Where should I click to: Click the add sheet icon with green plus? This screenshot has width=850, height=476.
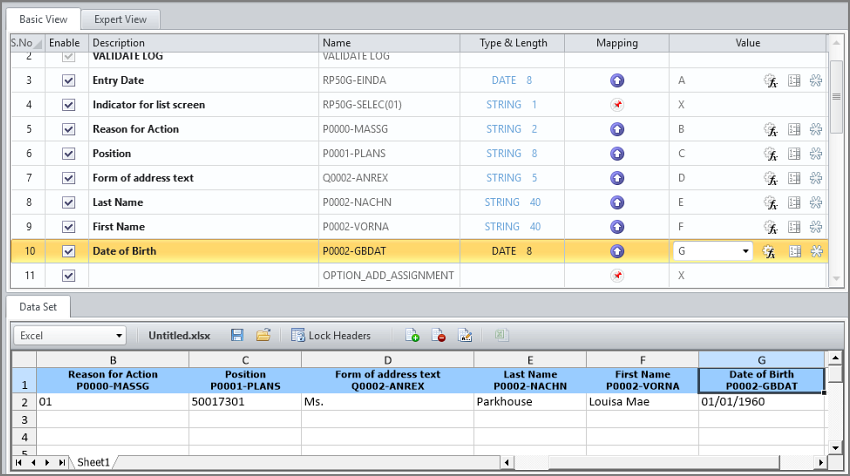(412, 336)
